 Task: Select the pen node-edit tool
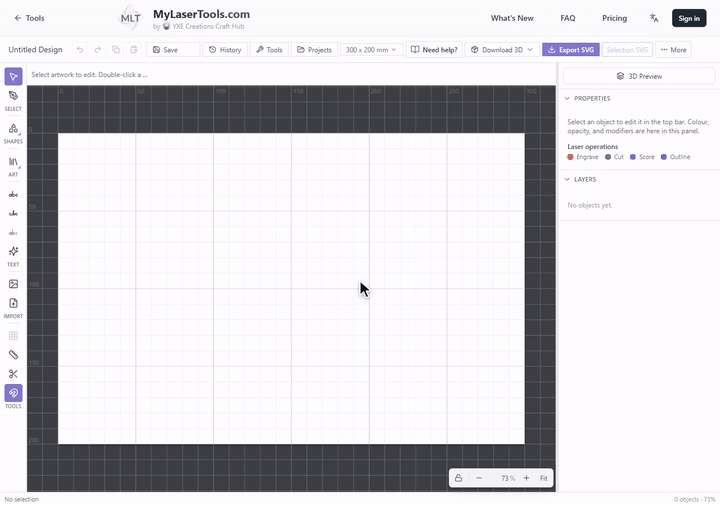point(13,96)
